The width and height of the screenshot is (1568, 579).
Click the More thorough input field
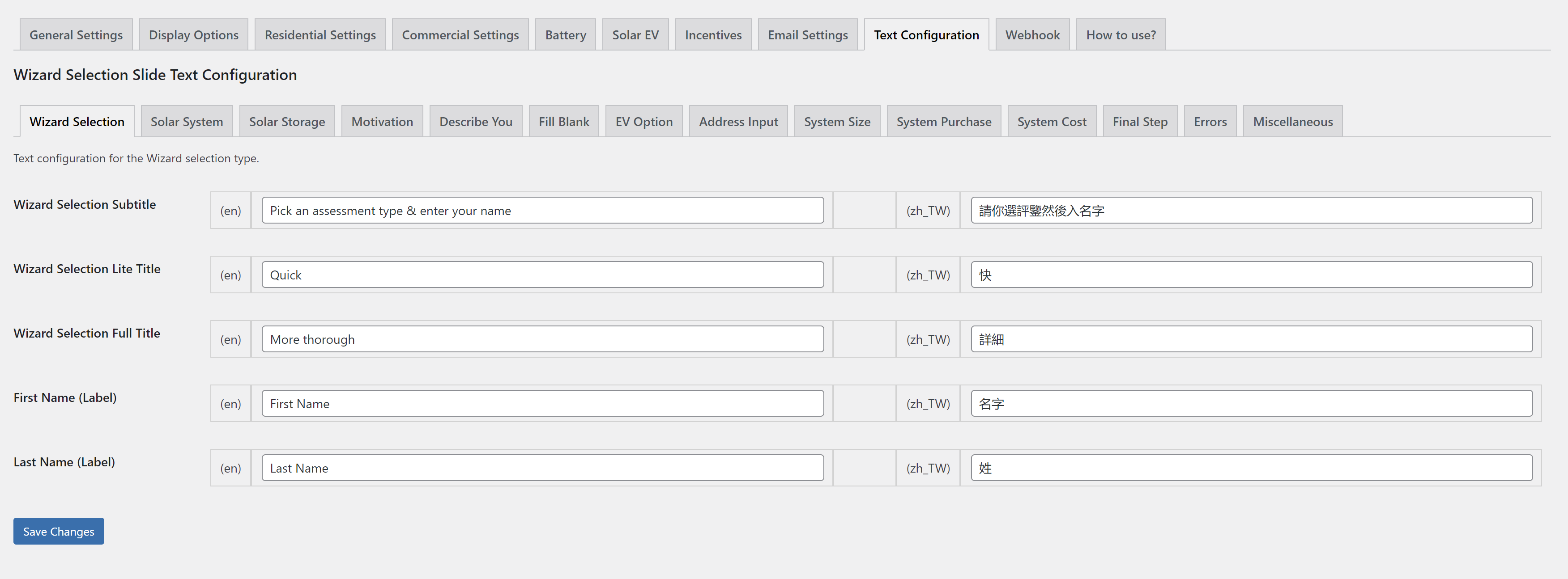tap(542, 339)
